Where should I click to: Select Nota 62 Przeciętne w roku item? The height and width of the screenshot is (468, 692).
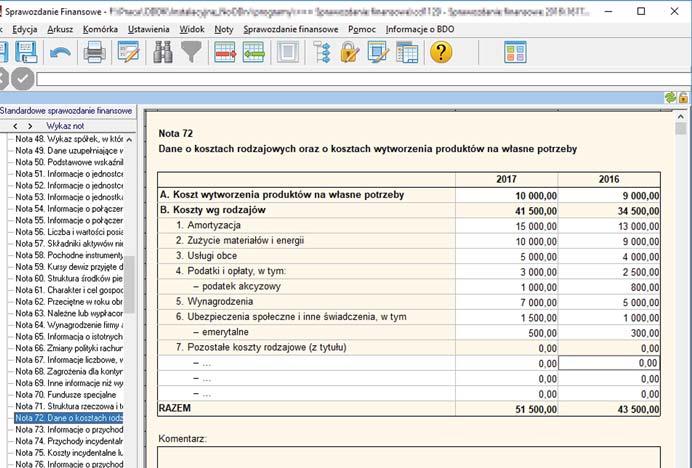pyautogui.click(x=69, y=302)
